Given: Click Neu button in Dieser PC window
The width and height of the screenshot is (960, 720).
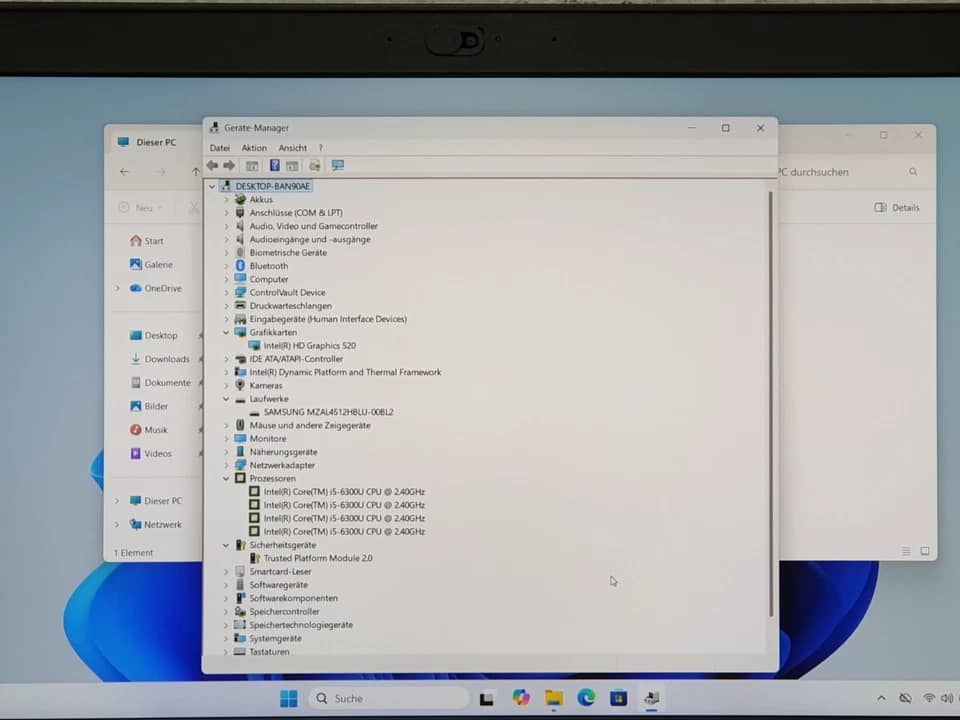Looking at the screenshot, I should point(140,208).
